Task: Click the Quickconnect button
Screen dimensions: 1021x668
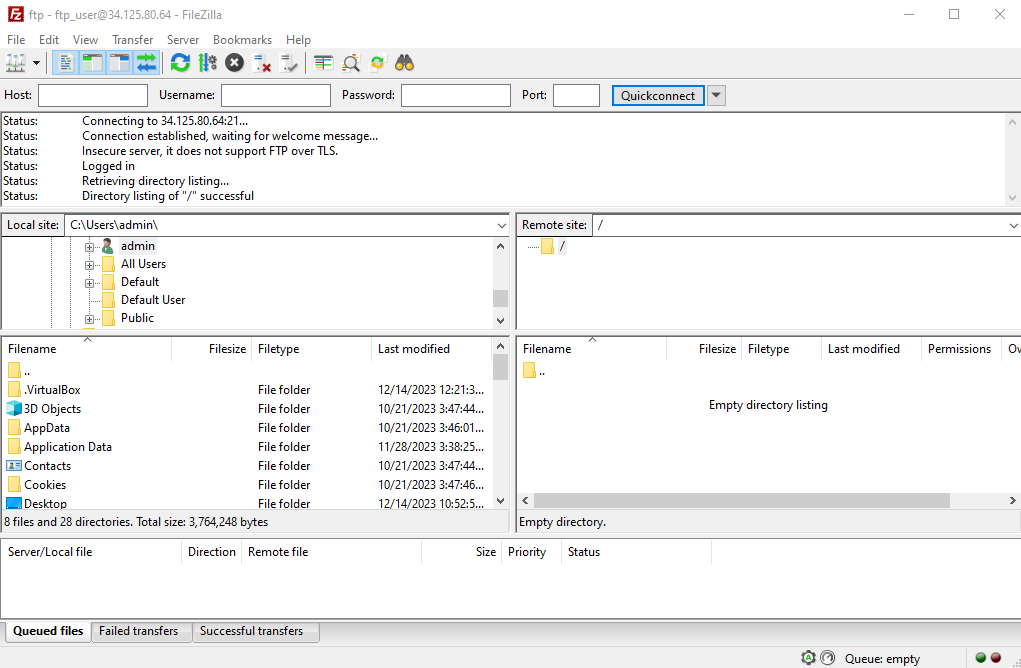Action: pos(658,96)
